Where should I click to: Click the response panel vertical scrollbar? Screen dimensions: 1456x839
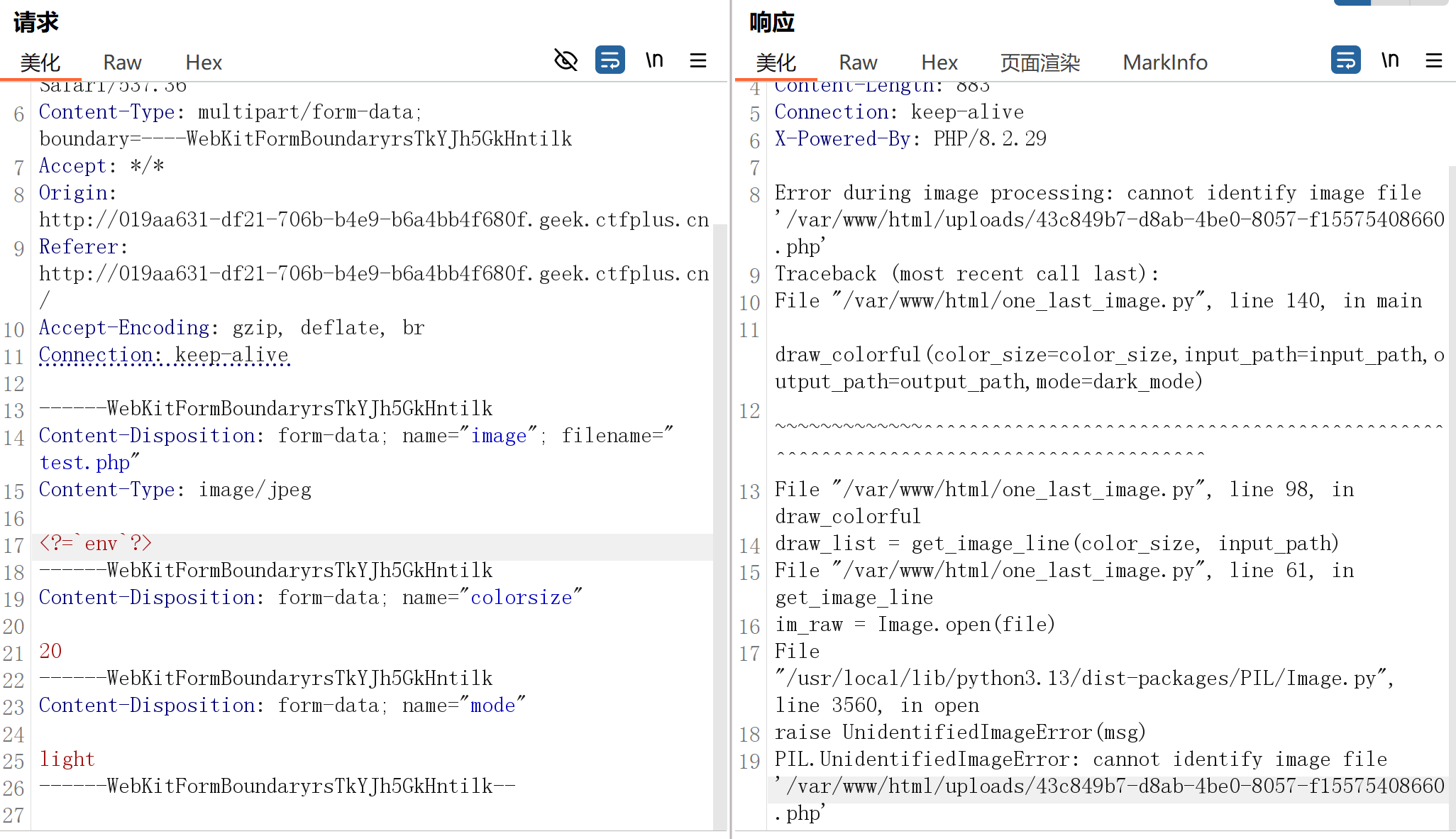(x=1452, y=497)
